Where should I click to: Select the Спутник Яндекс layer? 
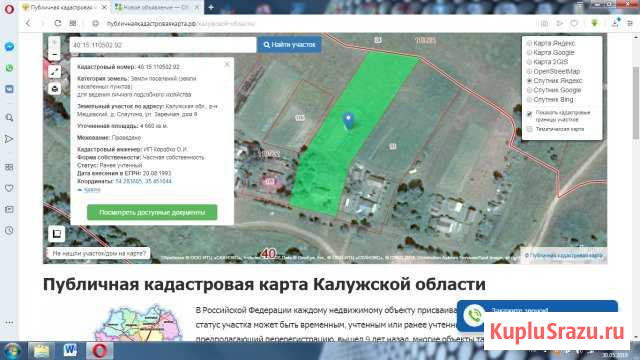click(x=555, y=80)
